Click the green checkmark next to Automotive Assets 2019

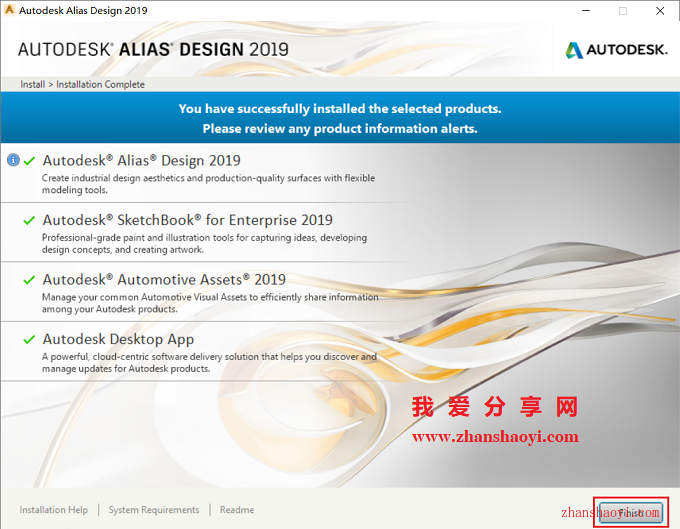[29, 280]
